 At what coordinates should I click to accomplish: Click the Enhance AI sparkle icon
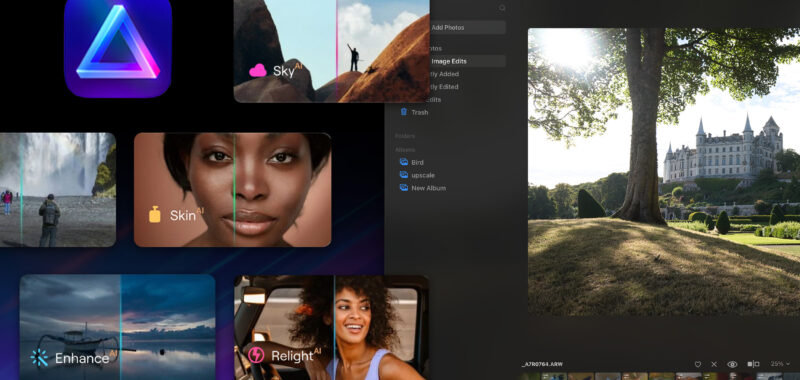click(x=39, y=358)
